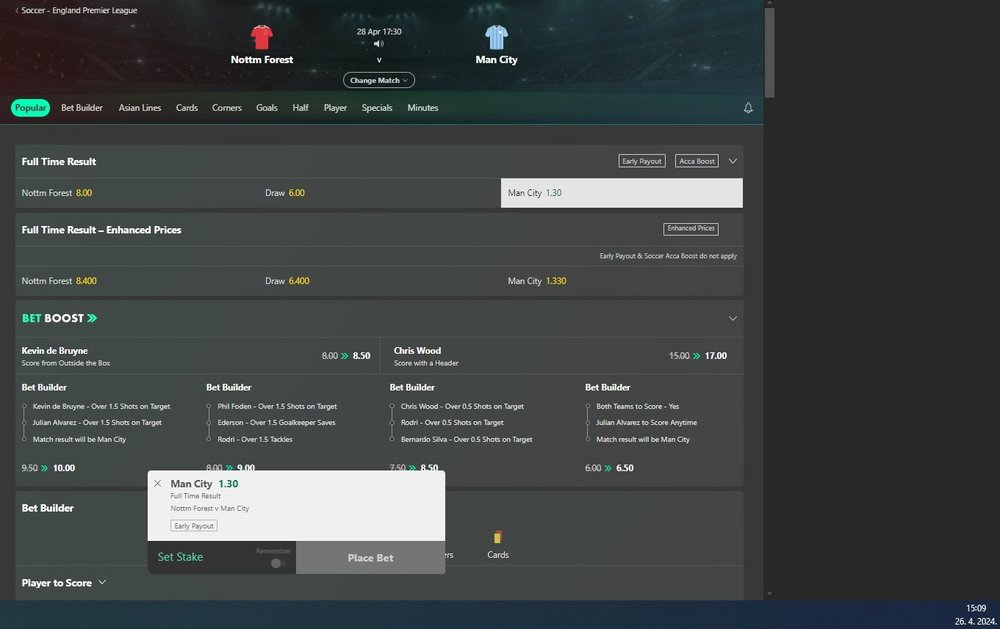This screenshot has height=629, width=1000.
Task: Click the notification bell icon
Action: point(748,108)
